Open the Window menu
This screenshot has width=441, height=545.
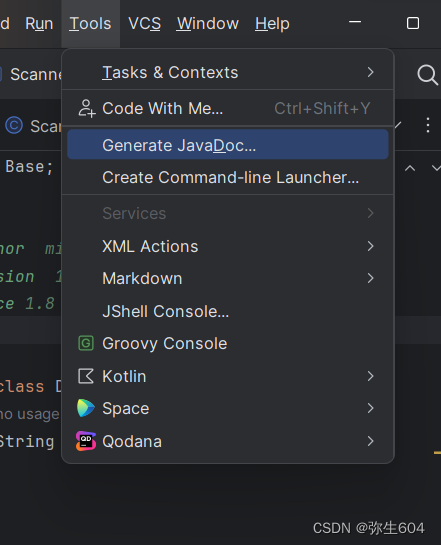coord(208,24)
